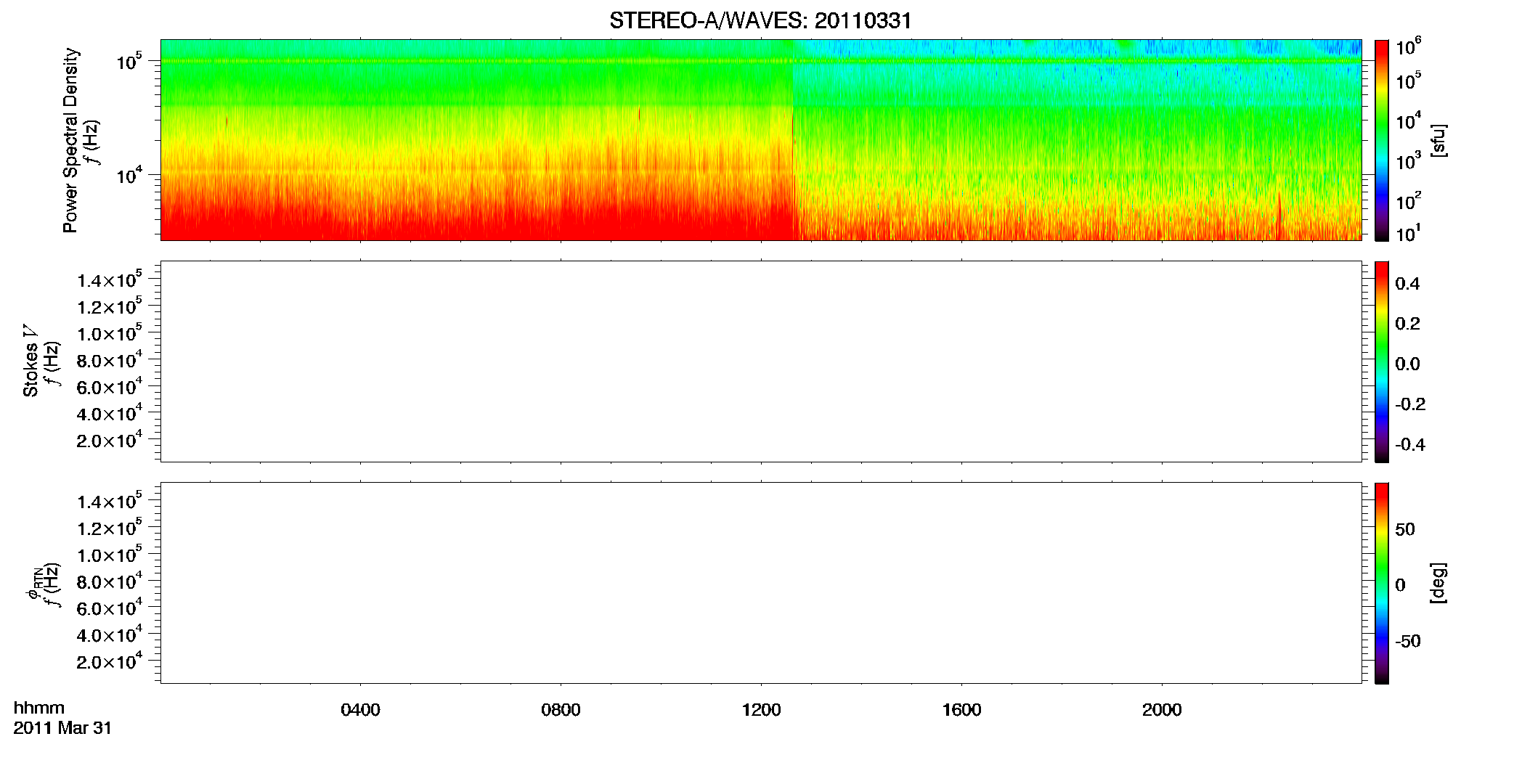The width and height of the screenshot is (1522, 784).
Task: Click the [deg] unit label
Action: coord(1438,583)
